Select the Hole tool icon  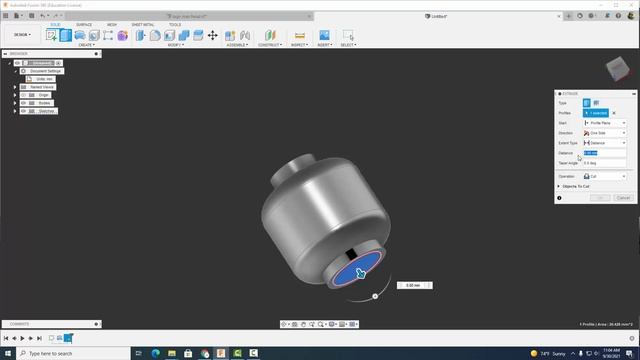pos(94,36)
